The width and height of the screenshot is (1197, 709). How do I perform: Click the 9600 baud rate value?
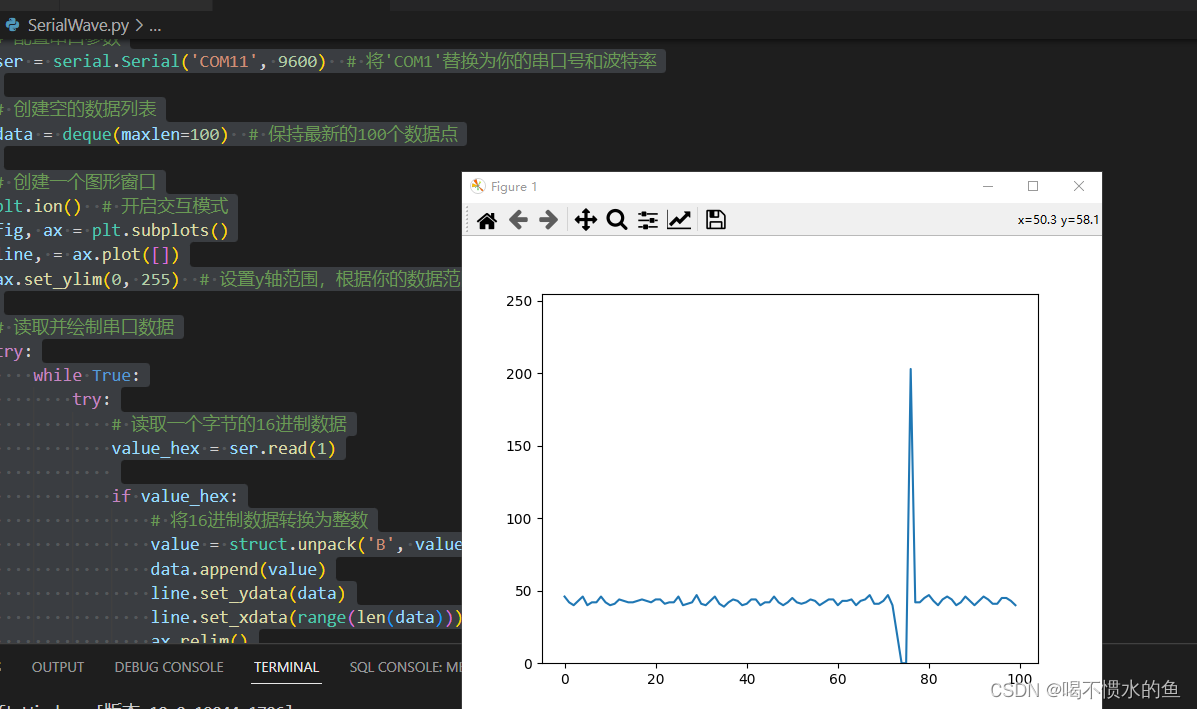297,61
